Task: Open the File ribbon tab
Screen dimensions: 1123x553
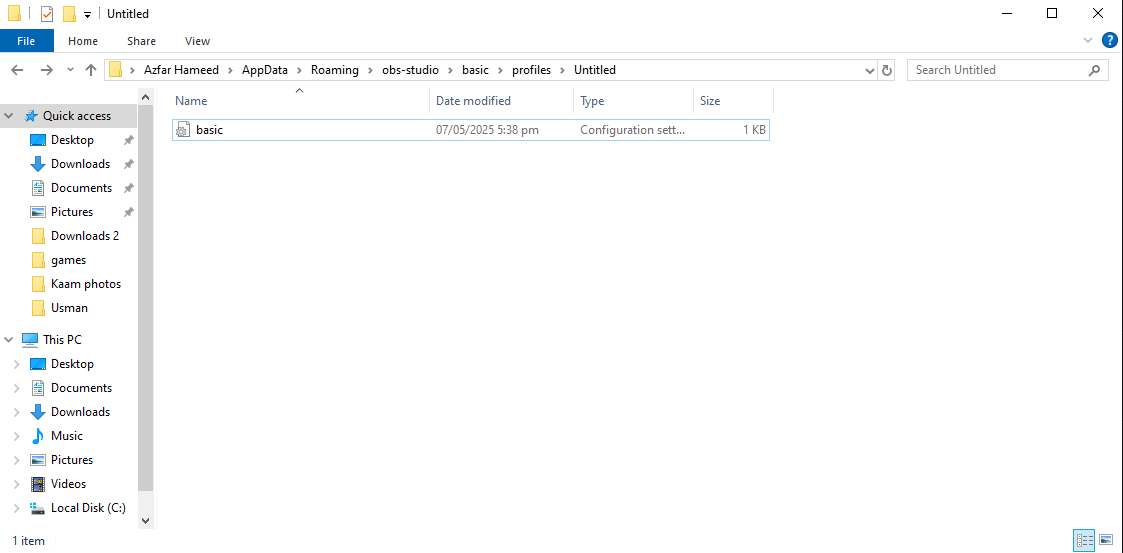Action: [26, 41]
